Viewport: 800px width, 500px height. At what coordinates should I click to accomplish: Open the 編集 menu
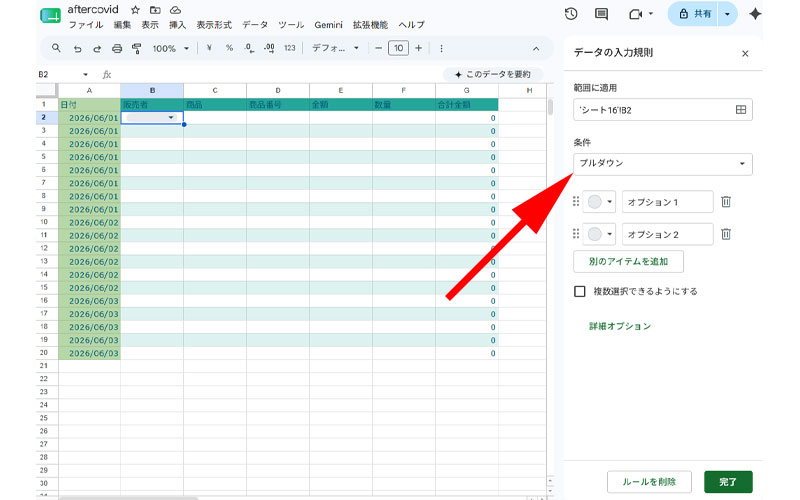point(122,24)
